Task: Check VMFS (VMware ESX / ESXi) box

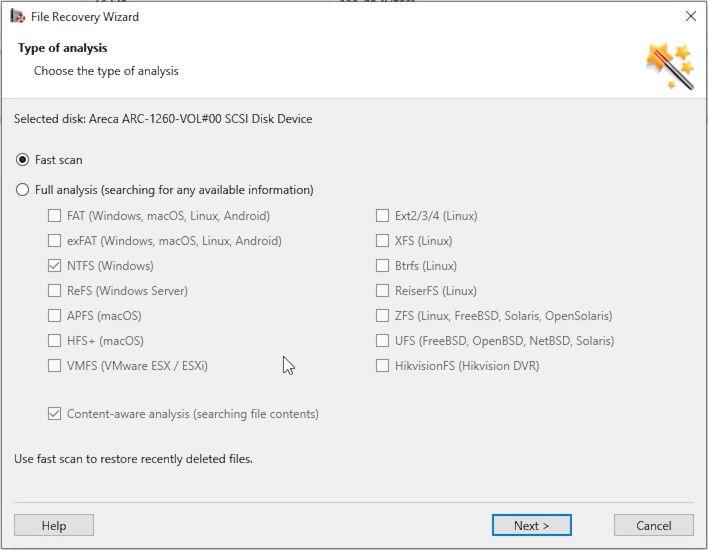Action: 55,365
